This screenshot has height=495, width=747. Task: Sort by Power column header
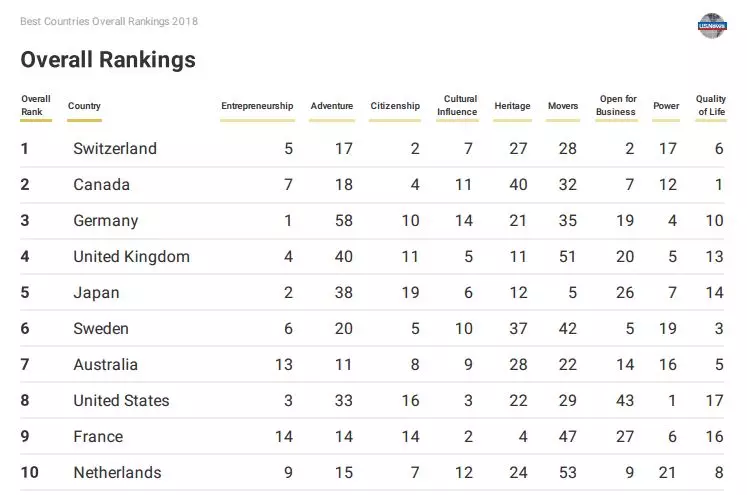click(666, 106)
